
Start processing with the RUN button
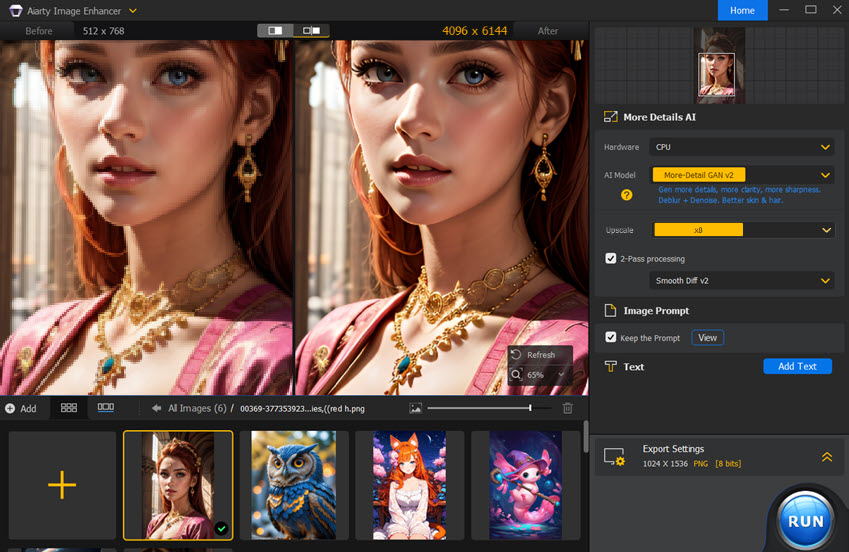pyautogui.click(x=806, y=521)
